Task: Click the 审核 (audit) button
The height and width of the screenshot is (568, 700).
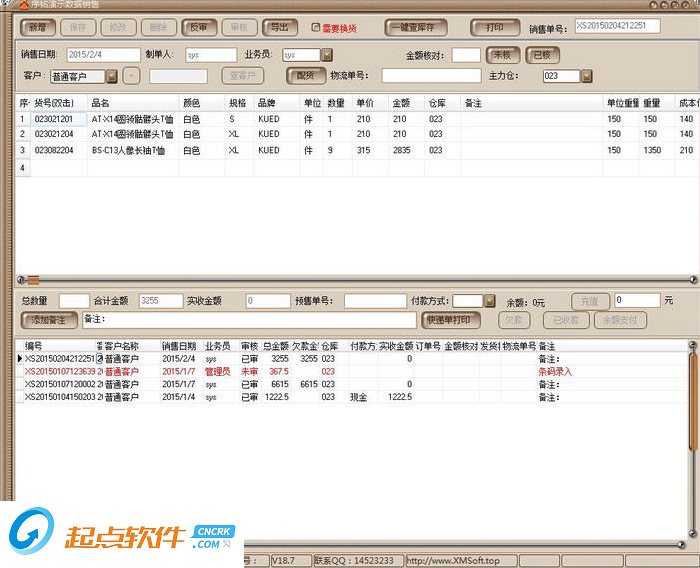Action: (239, 28)
